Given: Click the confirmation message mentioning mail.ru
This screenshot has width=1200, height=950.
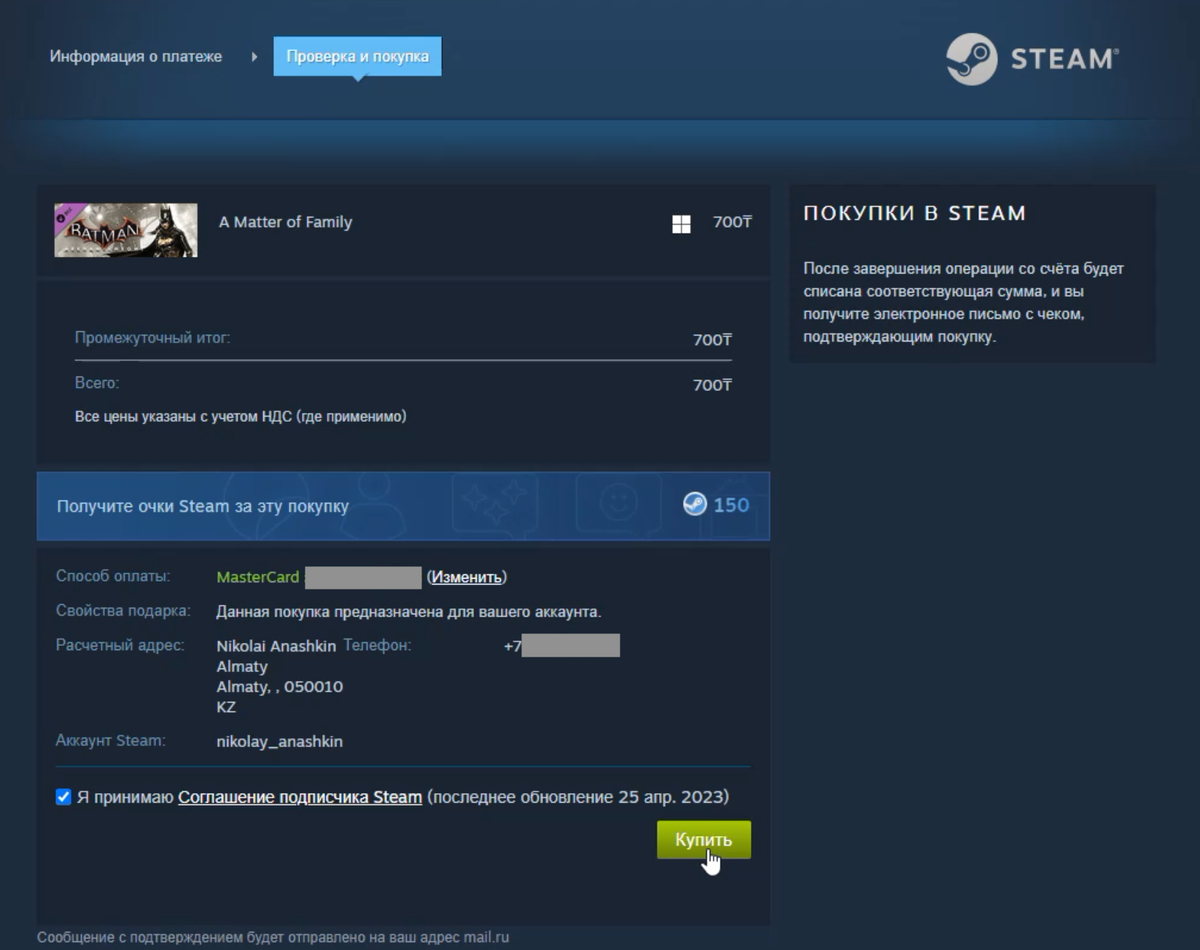Looking at the screenshot, I should click(273, 938).
